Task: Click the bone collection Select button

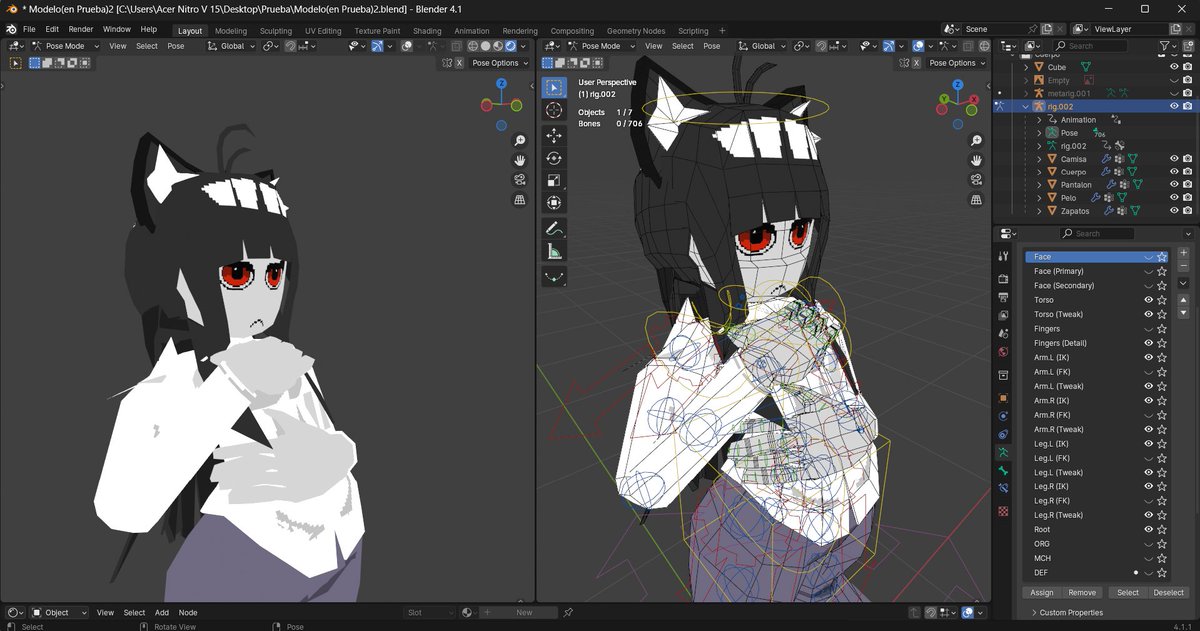Action: 1128,592
